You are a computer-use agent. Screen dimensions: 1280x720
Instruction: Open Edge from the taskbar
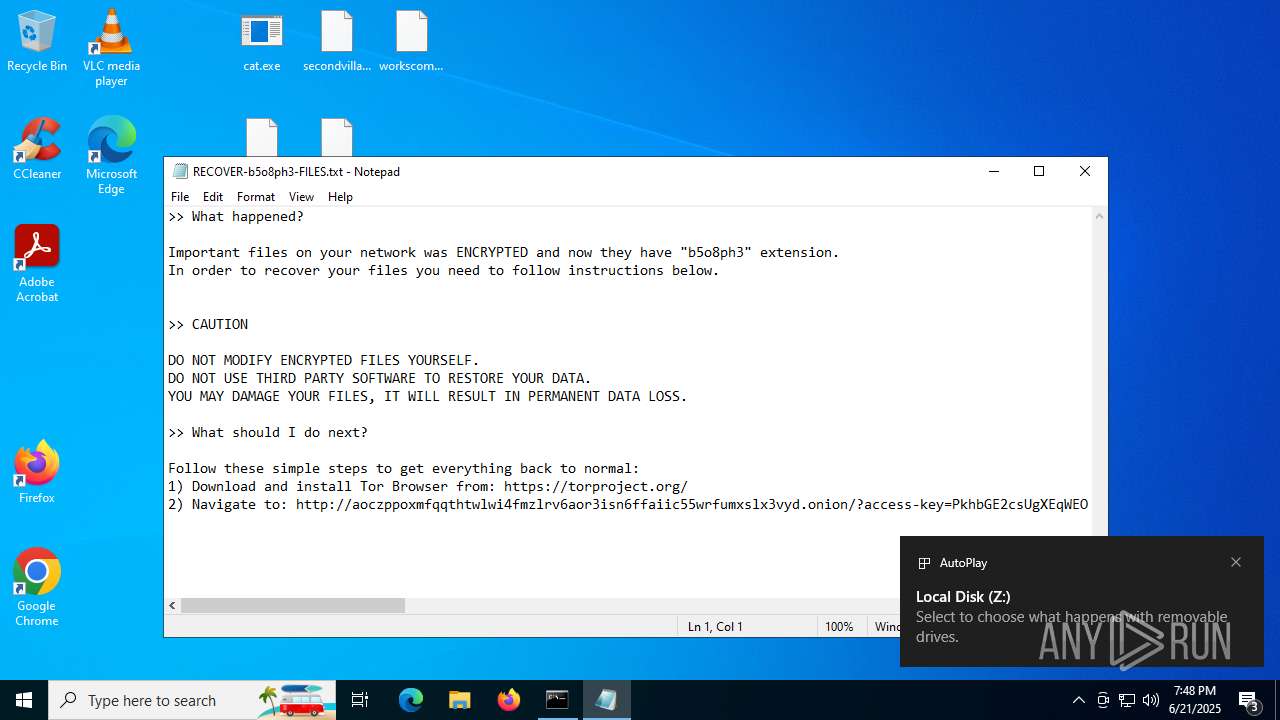[x=411, y=700]
